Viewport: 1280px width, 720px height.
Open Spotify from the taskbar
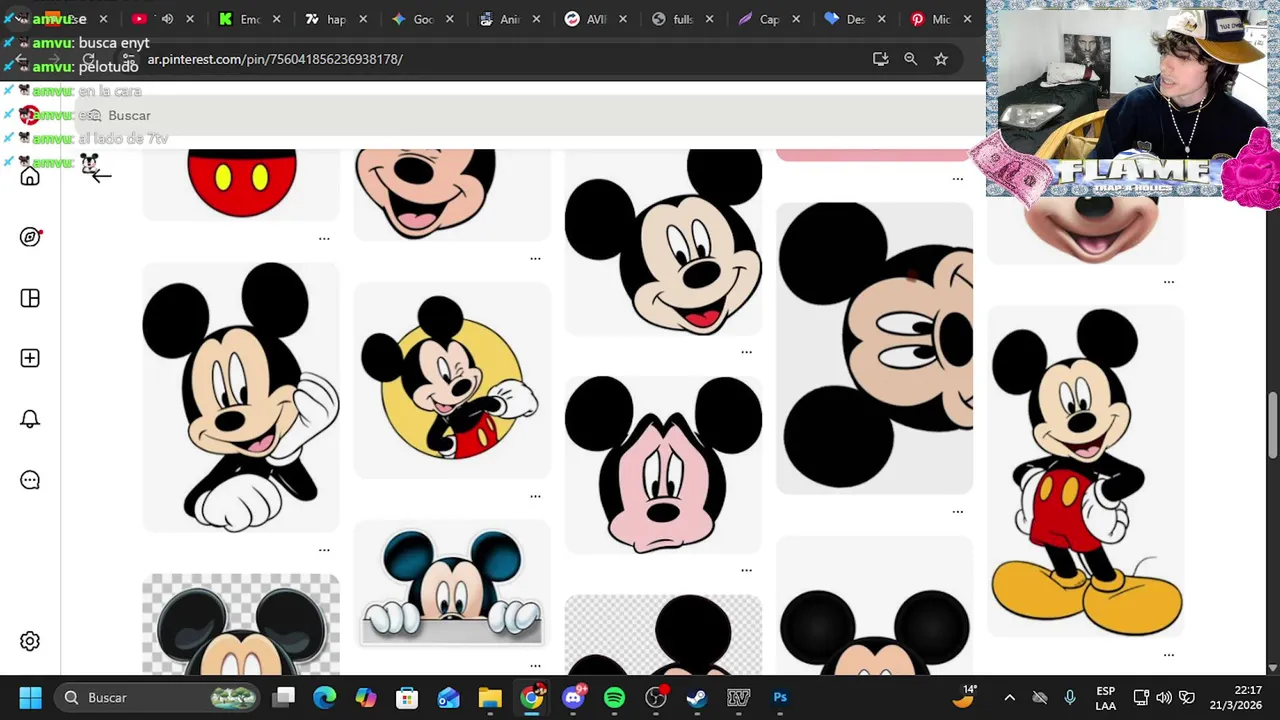(614, 697)
